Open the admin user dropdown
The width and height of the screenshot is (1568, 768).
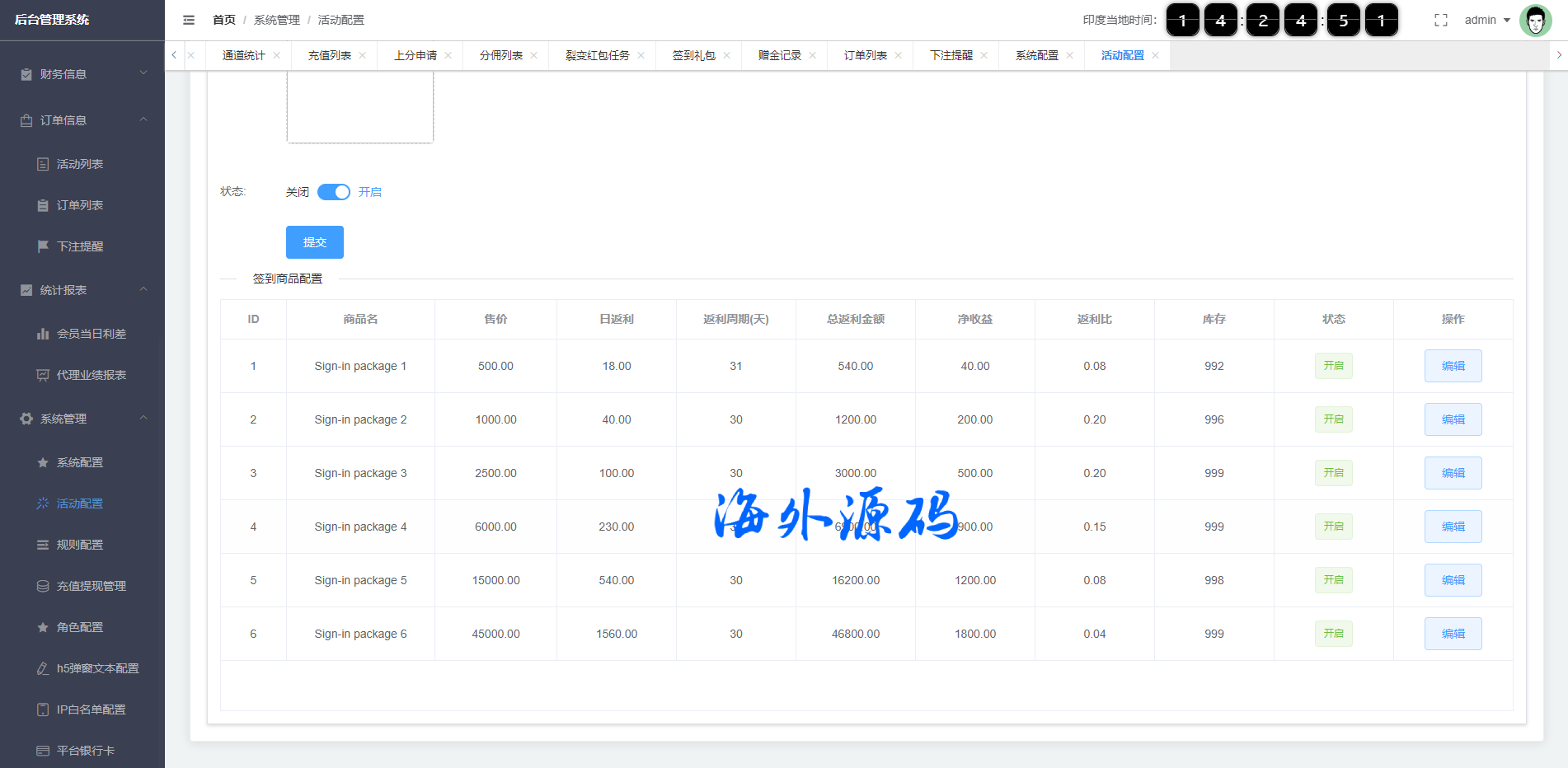pos(1487,20)
